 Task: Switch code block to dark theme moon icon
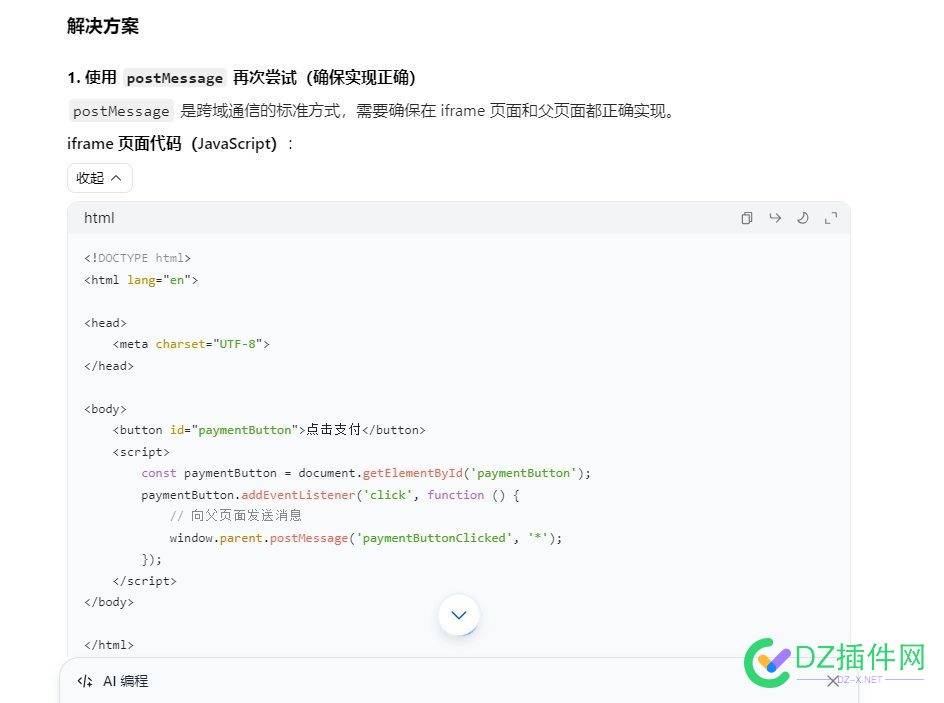[x=803, y=218]
